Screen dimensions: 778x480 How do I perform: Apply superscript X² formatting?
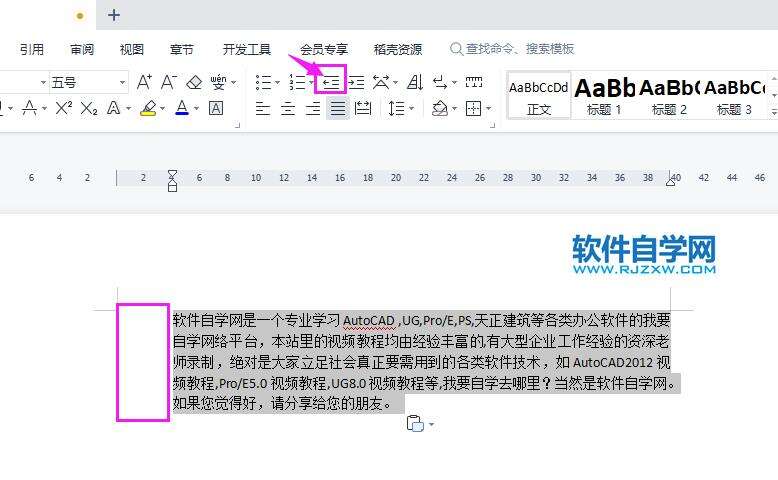coord(64,108)
